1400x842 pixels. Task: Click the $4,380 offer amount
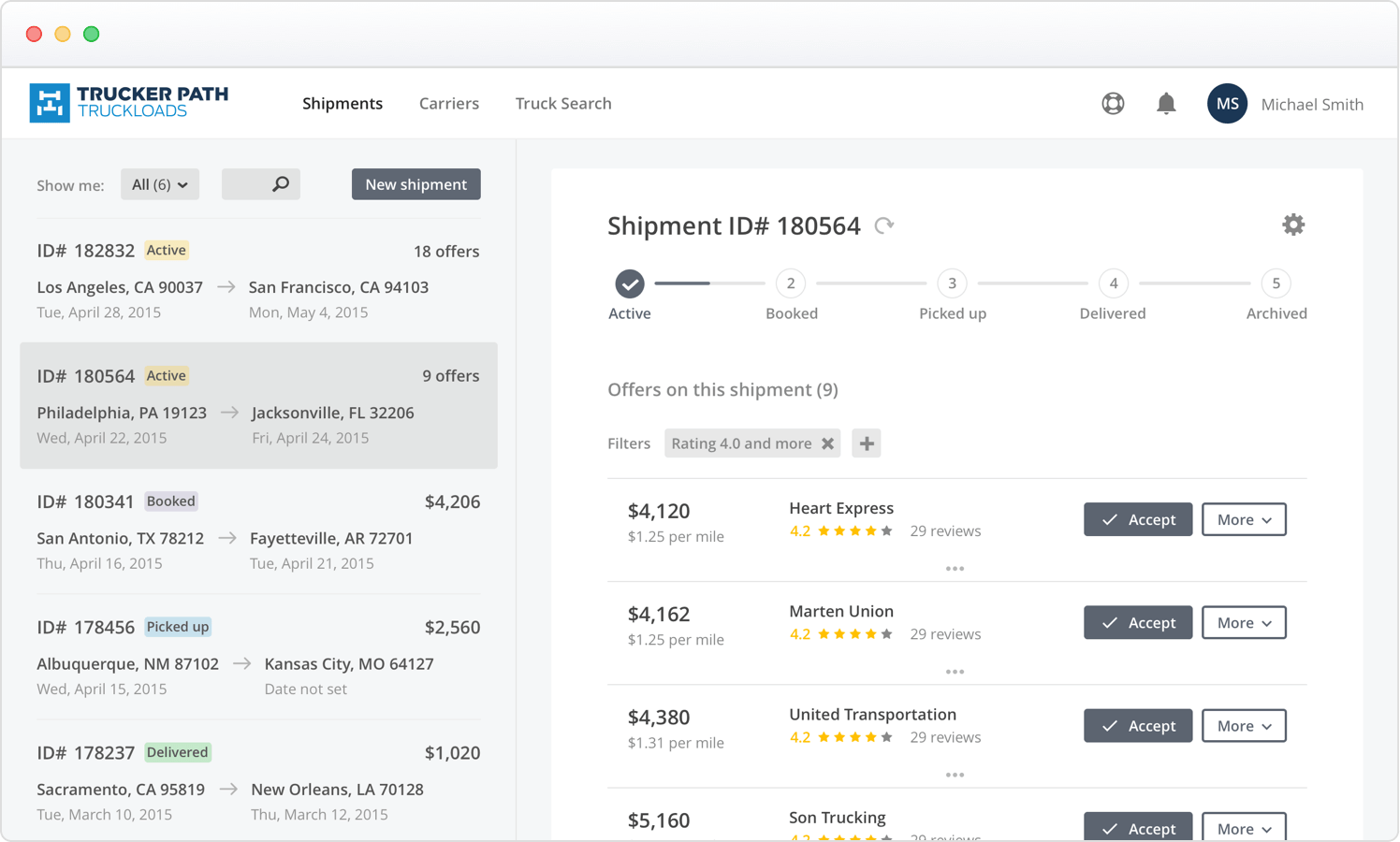[659, 717]
